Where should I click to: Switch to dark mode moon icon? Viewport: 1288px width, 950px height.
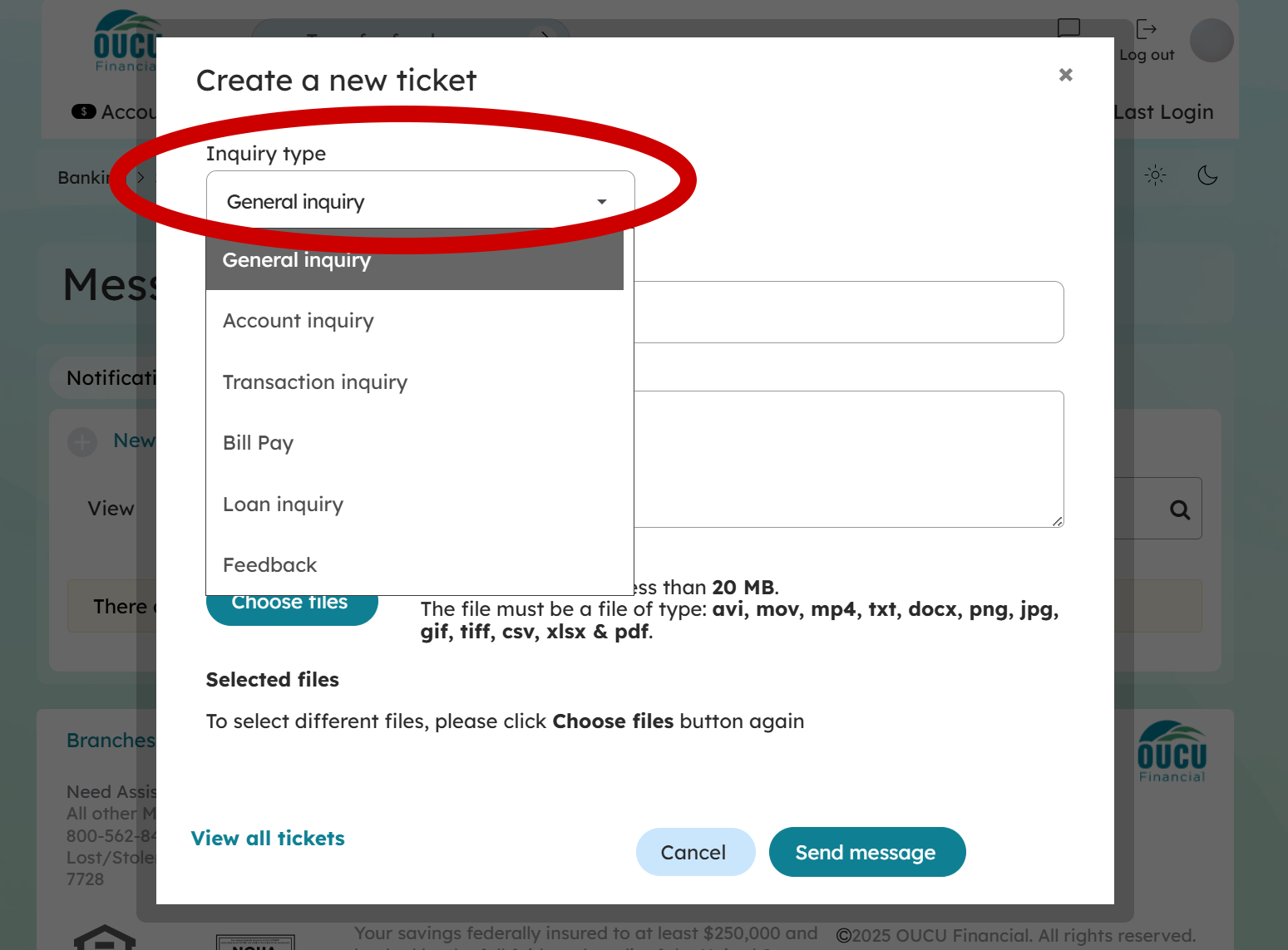point(1207,175)
